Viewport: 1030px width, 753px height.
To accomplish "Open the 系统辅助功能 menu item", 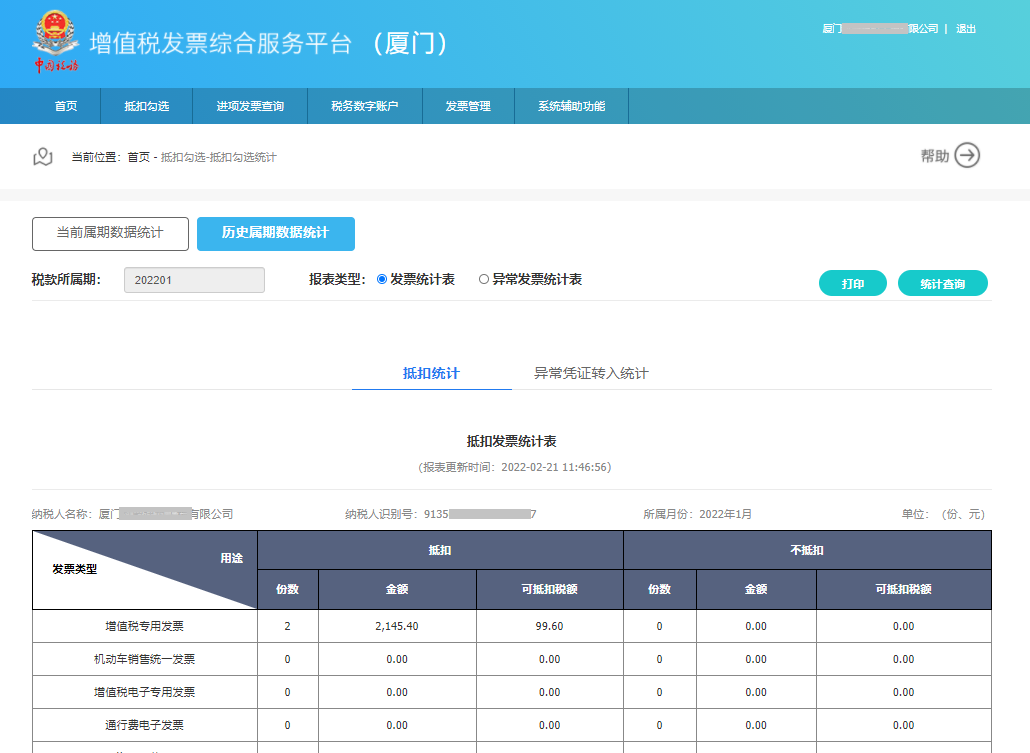I will coord(571,105).
